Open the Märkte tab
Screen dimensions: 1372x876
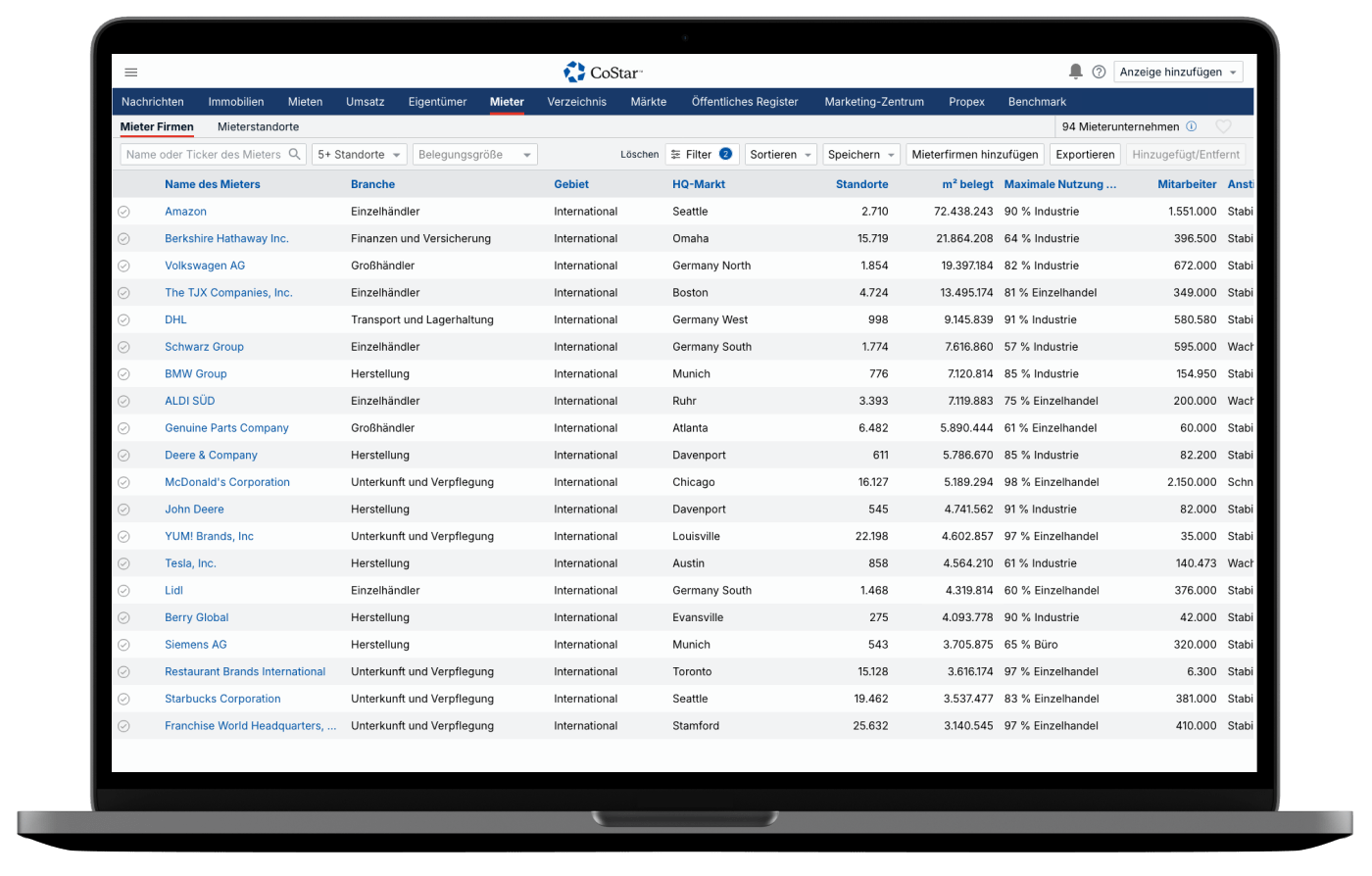pyautogui.click(x=649, y=102)
